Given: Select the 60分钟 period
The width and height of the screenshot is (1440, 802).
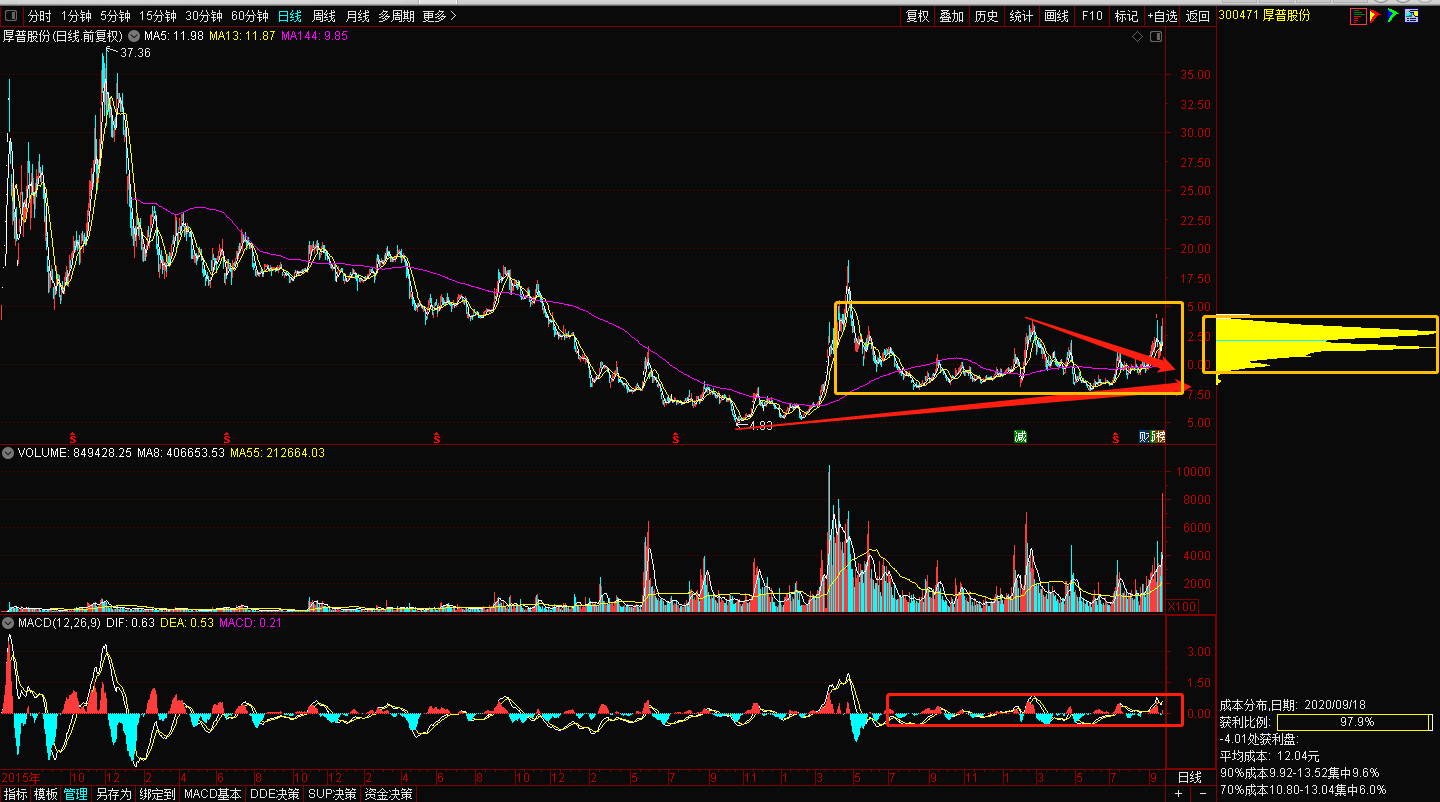Looking at the screenshot, I should 249,16.
